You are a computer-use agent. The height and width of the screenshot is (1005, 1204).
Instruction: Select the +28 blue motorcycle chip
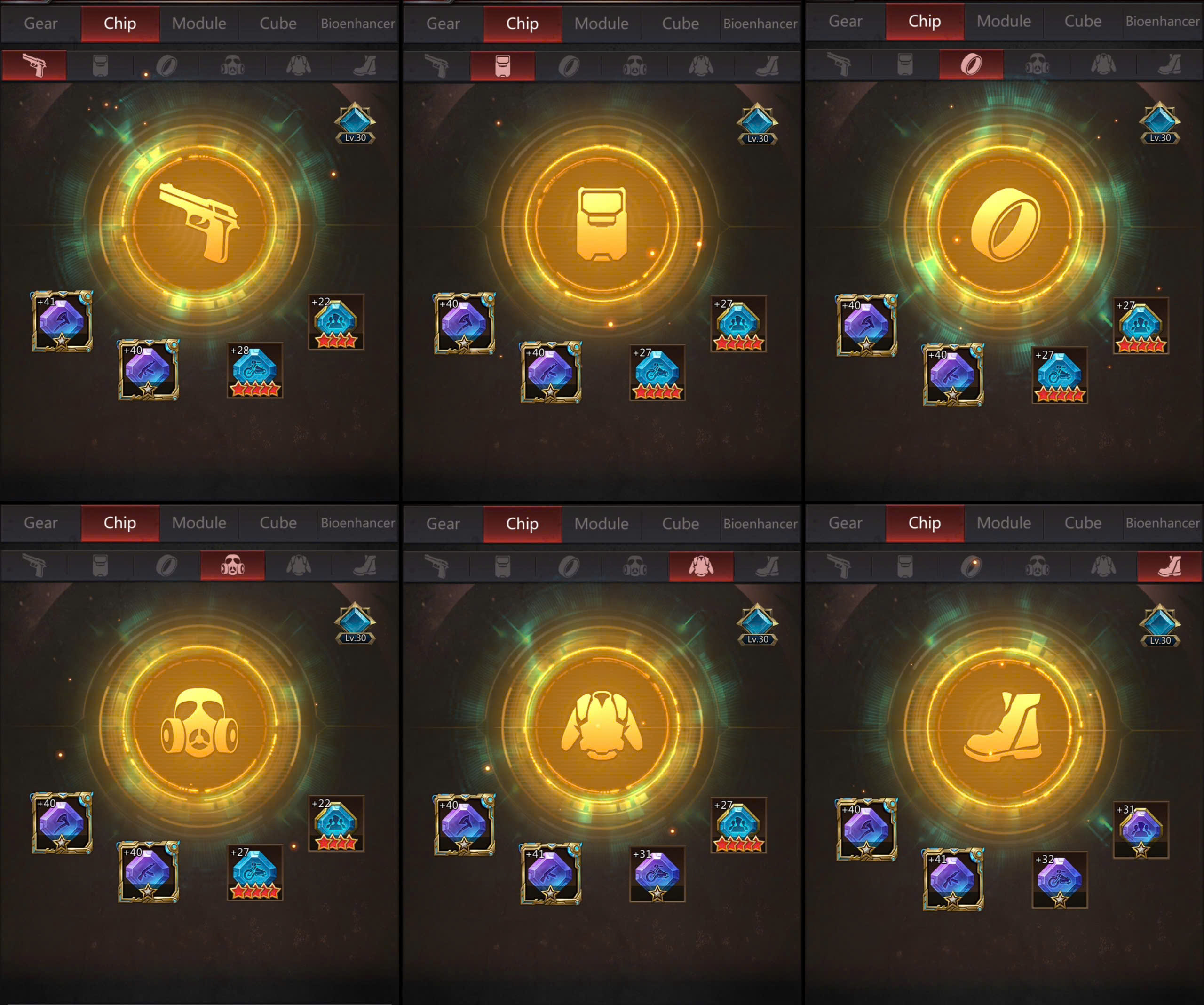click(255, 371)
